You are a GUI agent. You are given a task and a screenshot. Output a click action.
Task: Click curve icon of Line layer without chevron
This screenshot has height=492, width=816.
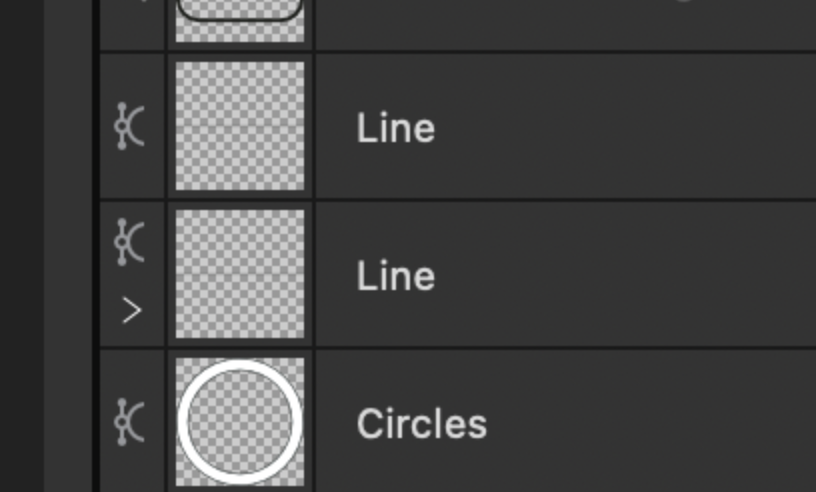[129, 127]
